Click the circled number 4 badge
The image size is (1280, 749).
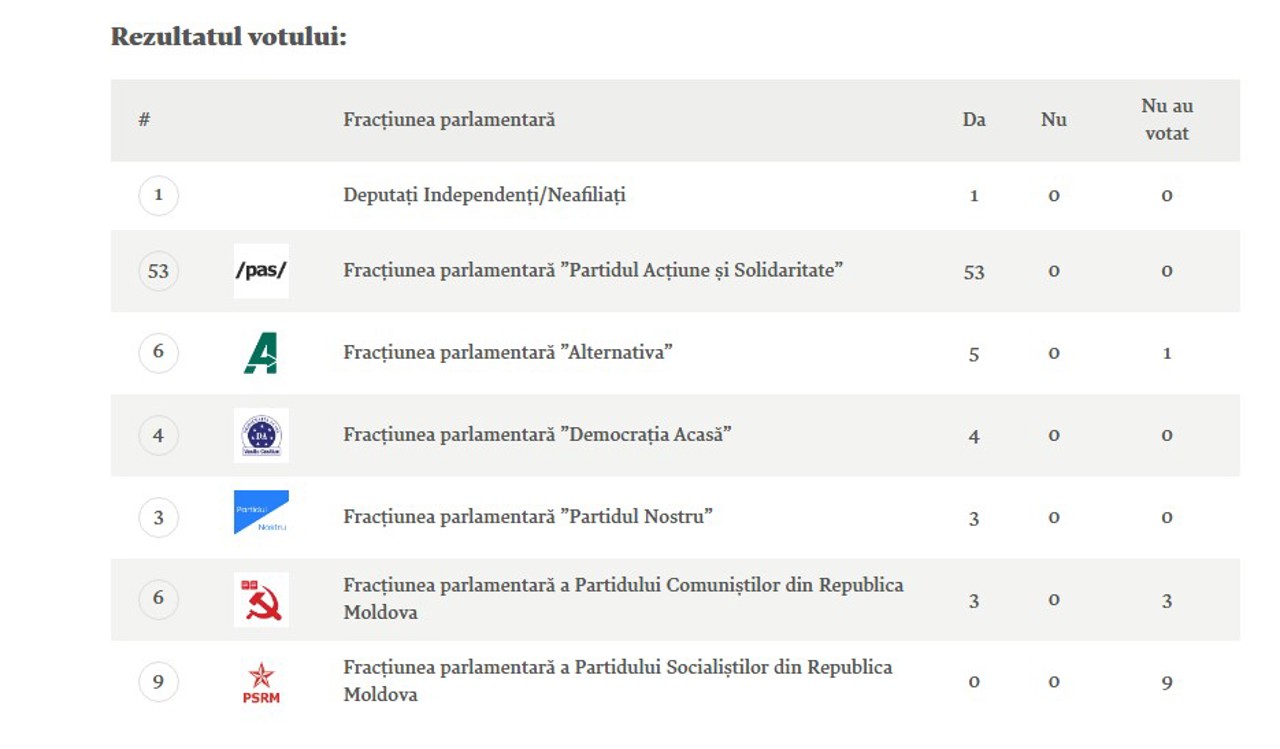point(158,435)
